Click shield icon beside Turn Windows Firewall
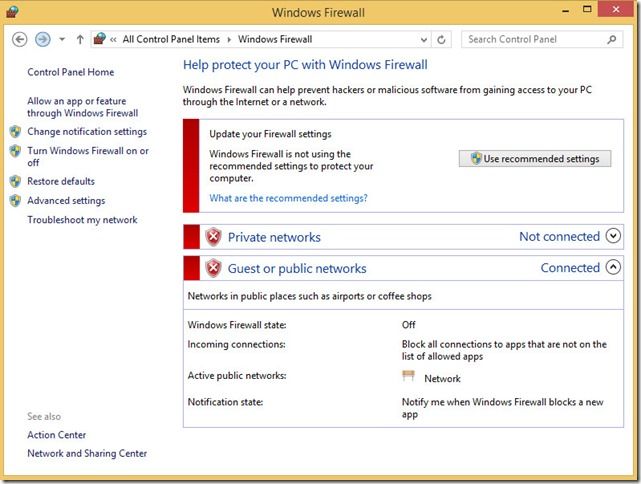The image size is (641, 484). 16,151
